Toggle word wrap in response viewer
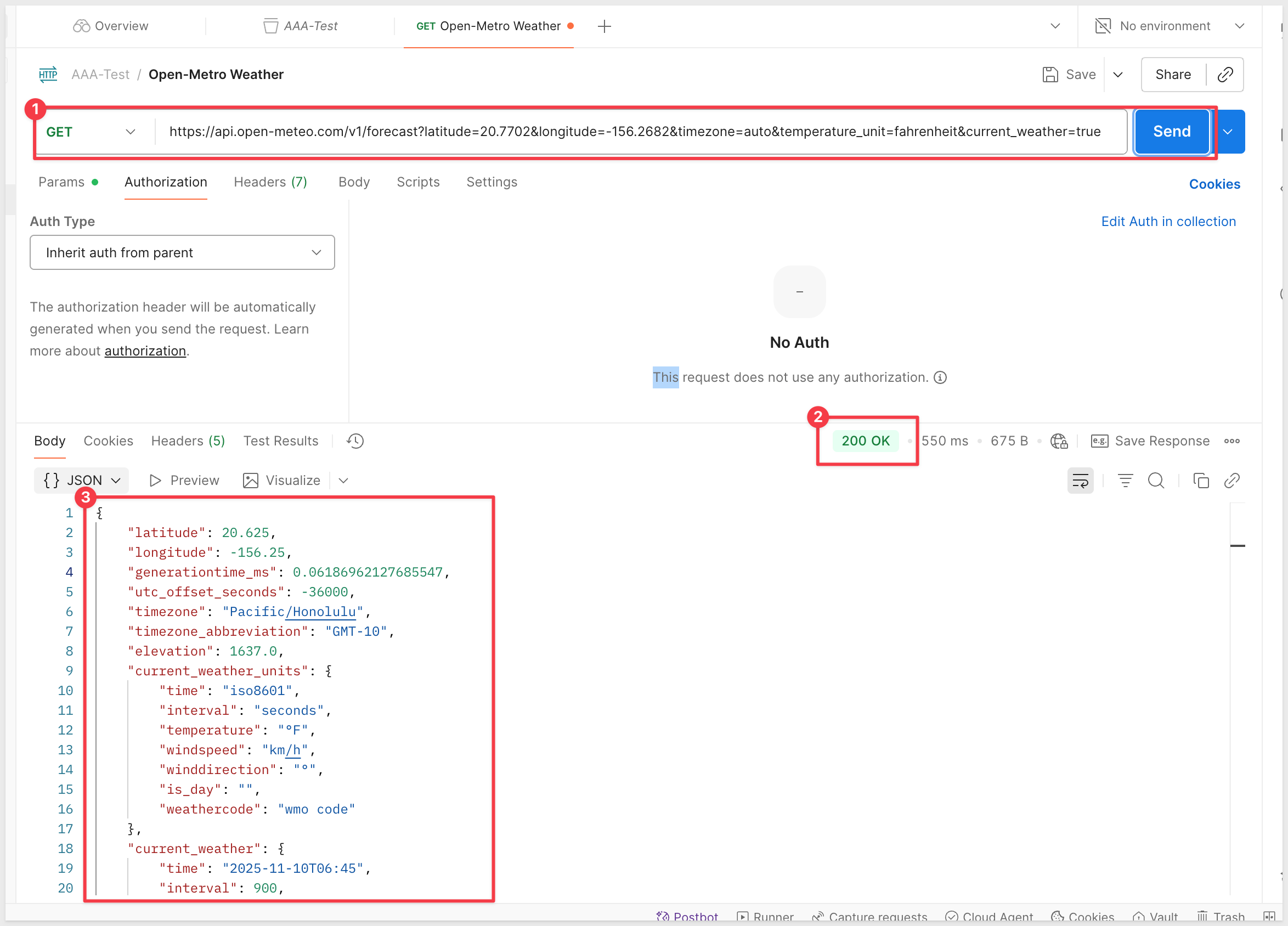 click(x=1080, y=481)
